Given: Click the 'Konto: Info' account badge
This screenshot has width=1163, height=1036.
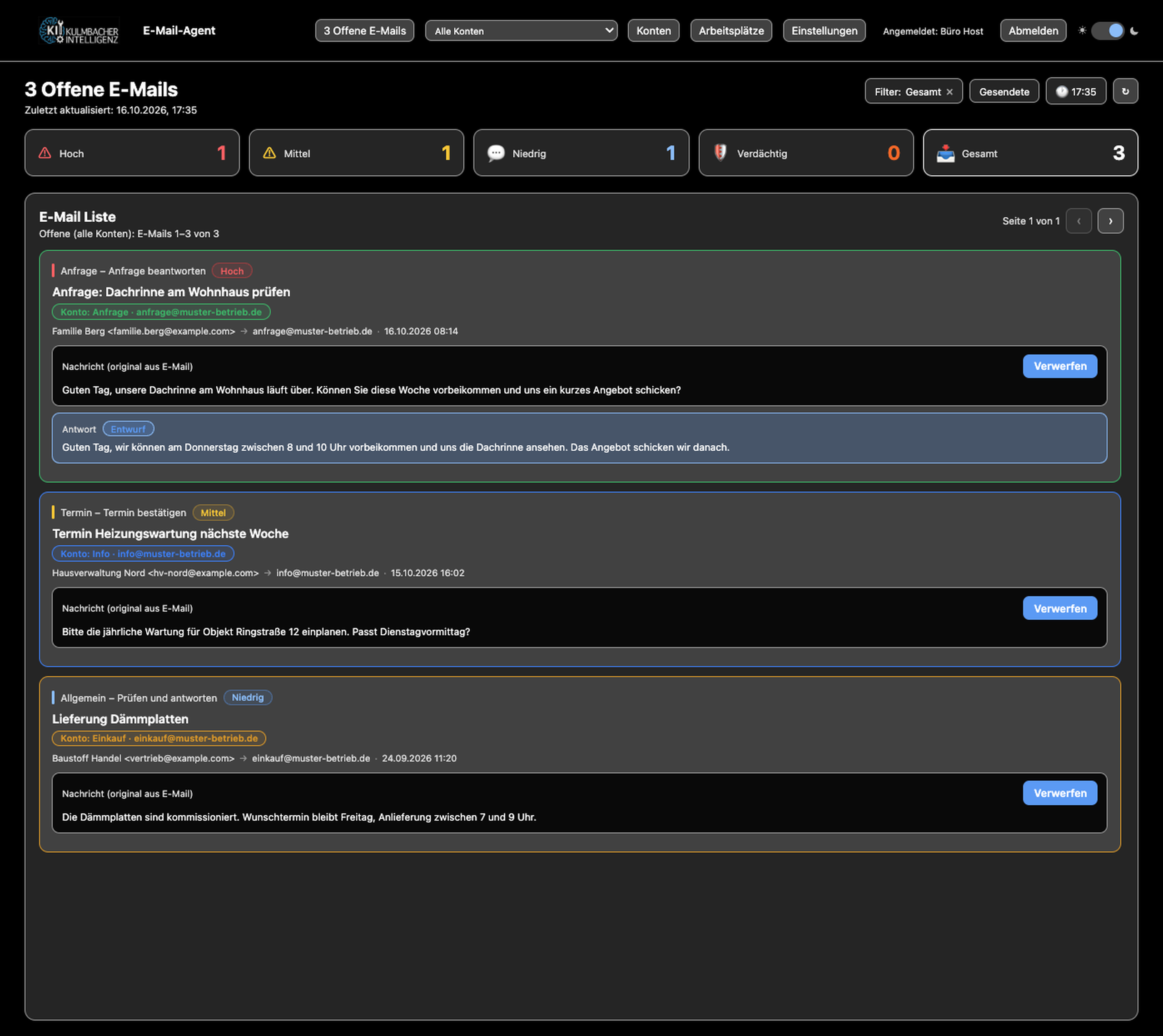Looking at the screenshot, I should 143,554.
